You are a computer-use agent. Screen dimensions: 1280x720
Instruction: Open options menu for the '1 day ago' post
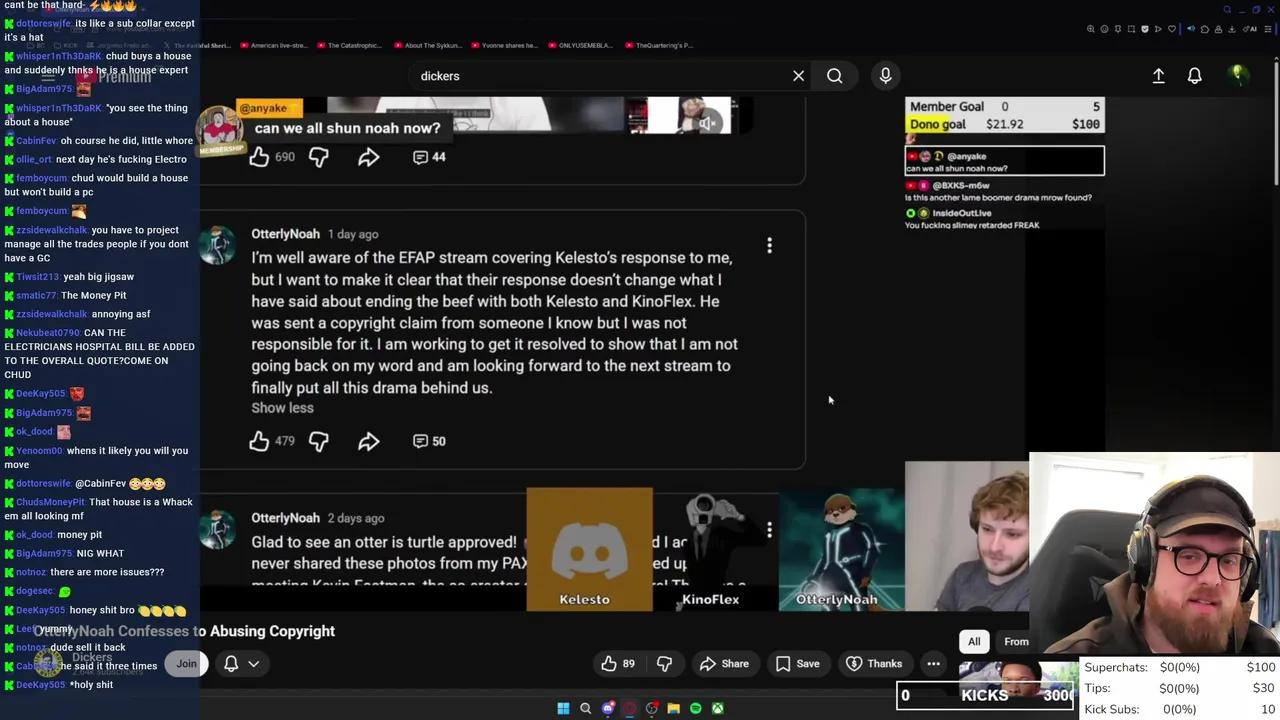[769, 245]
